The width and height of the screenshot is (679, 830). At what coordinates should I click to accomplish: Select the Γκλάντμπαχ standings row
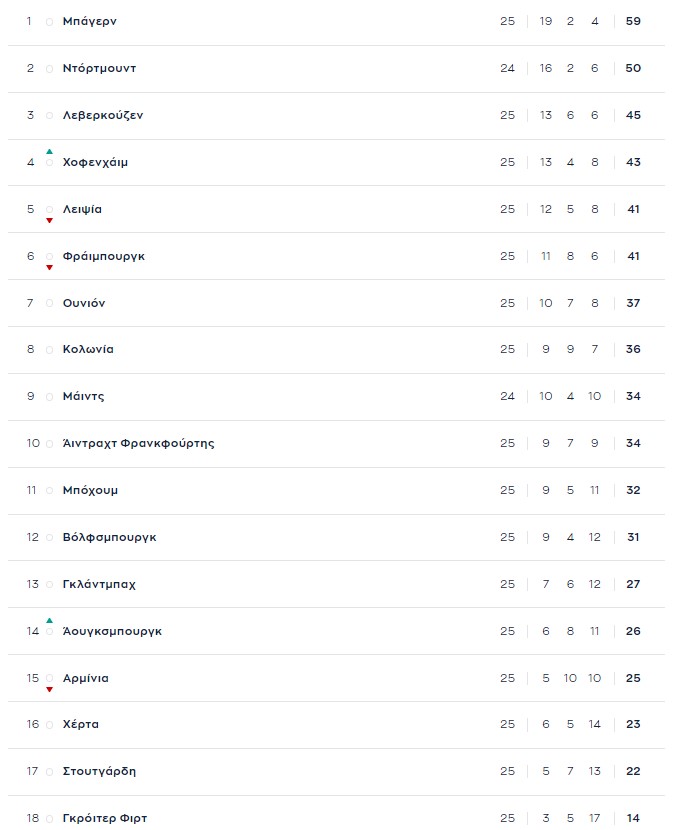click(340, 584)
